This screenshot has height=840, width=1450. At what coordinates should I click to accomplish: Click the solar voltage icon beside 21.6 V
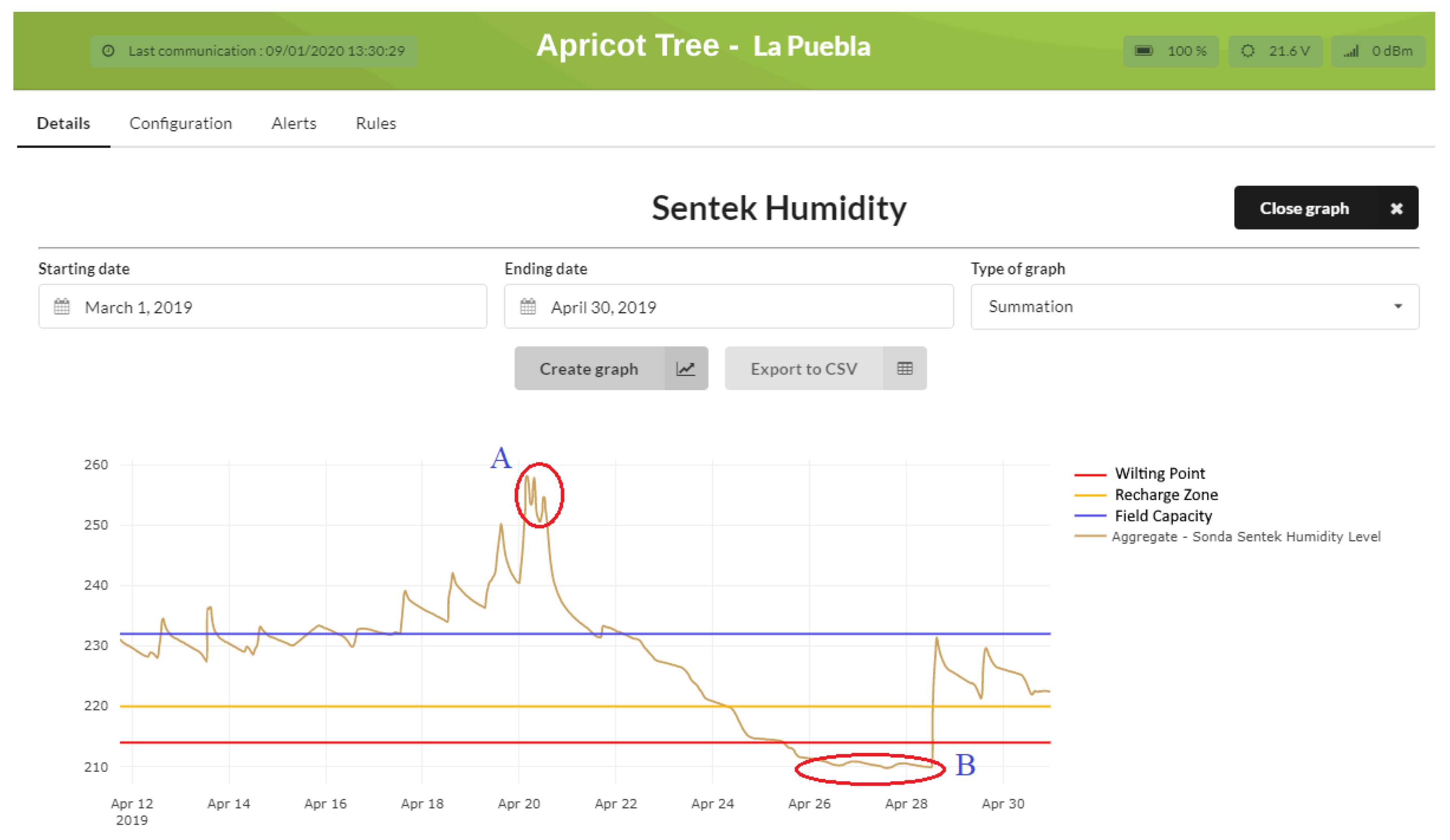(x=1248, y=51)
